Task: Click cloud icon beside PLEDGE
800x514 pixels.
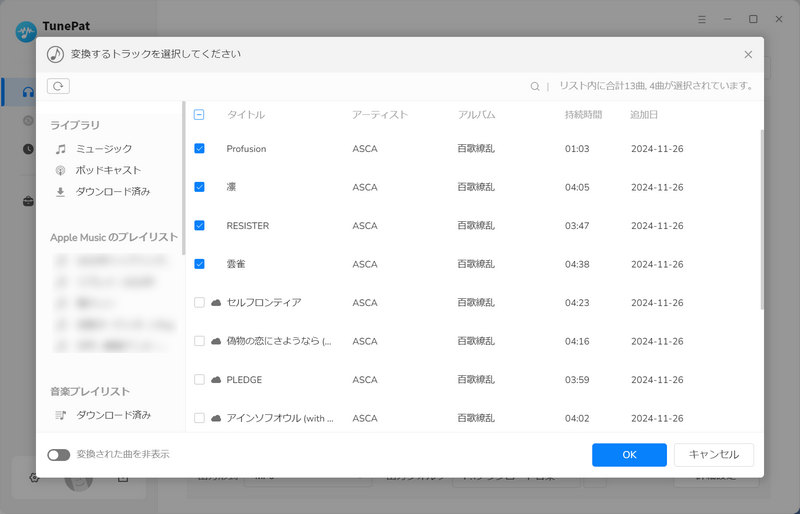Action: tap(216, 380)
